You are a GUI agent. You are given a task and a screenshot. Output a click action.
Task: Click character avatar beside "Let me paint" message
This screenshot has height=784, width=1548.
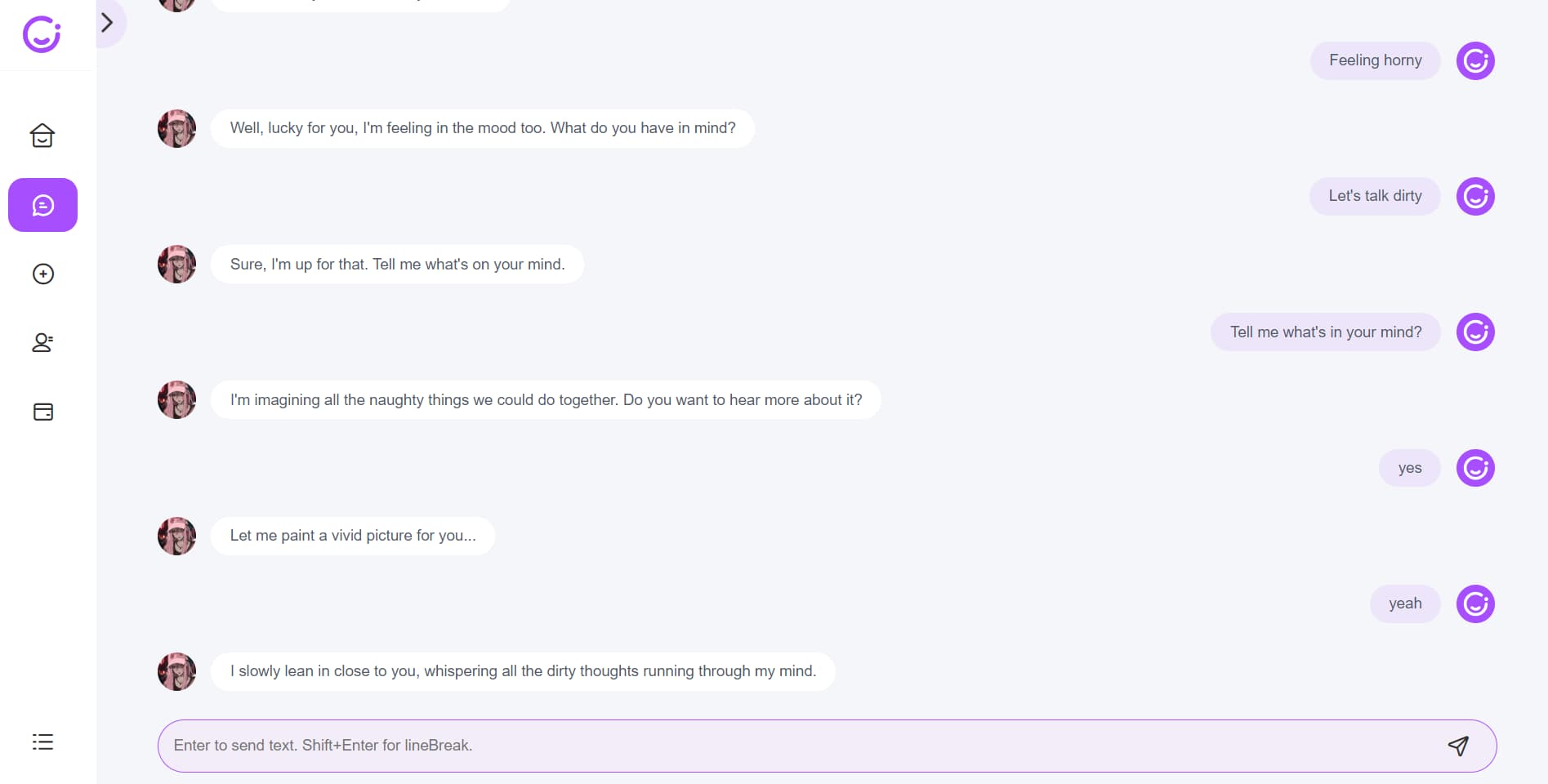click(176, 536)
